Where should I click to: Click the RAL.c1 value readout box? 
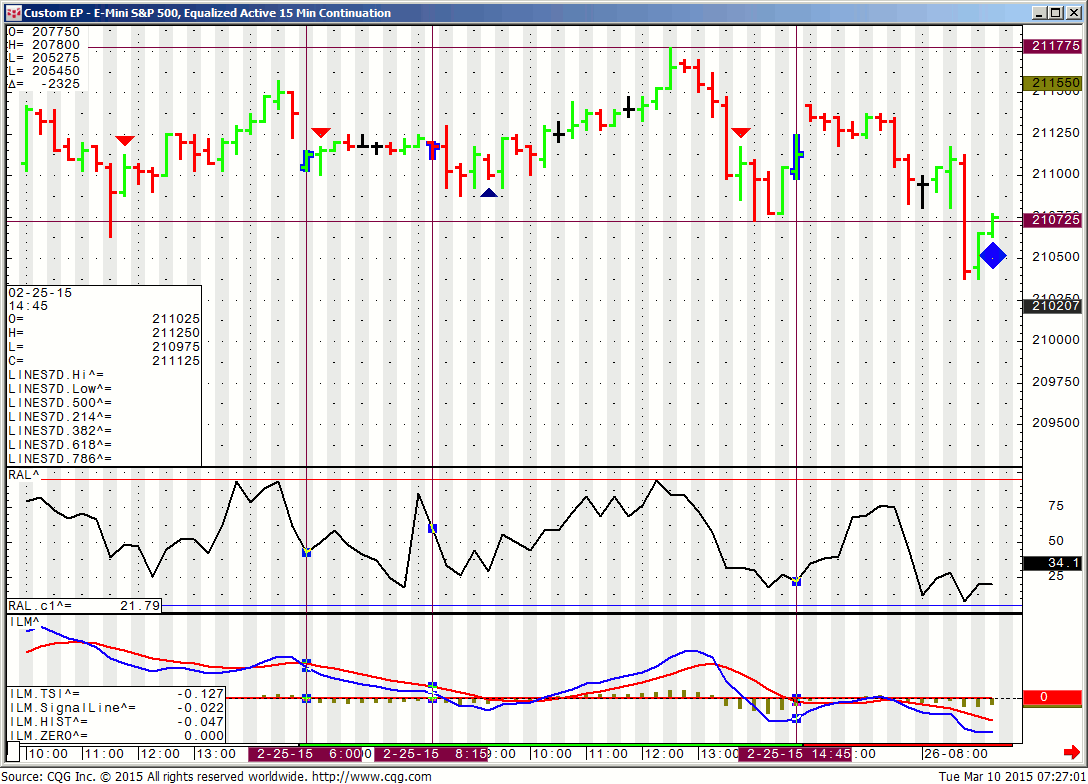[84, 606]
